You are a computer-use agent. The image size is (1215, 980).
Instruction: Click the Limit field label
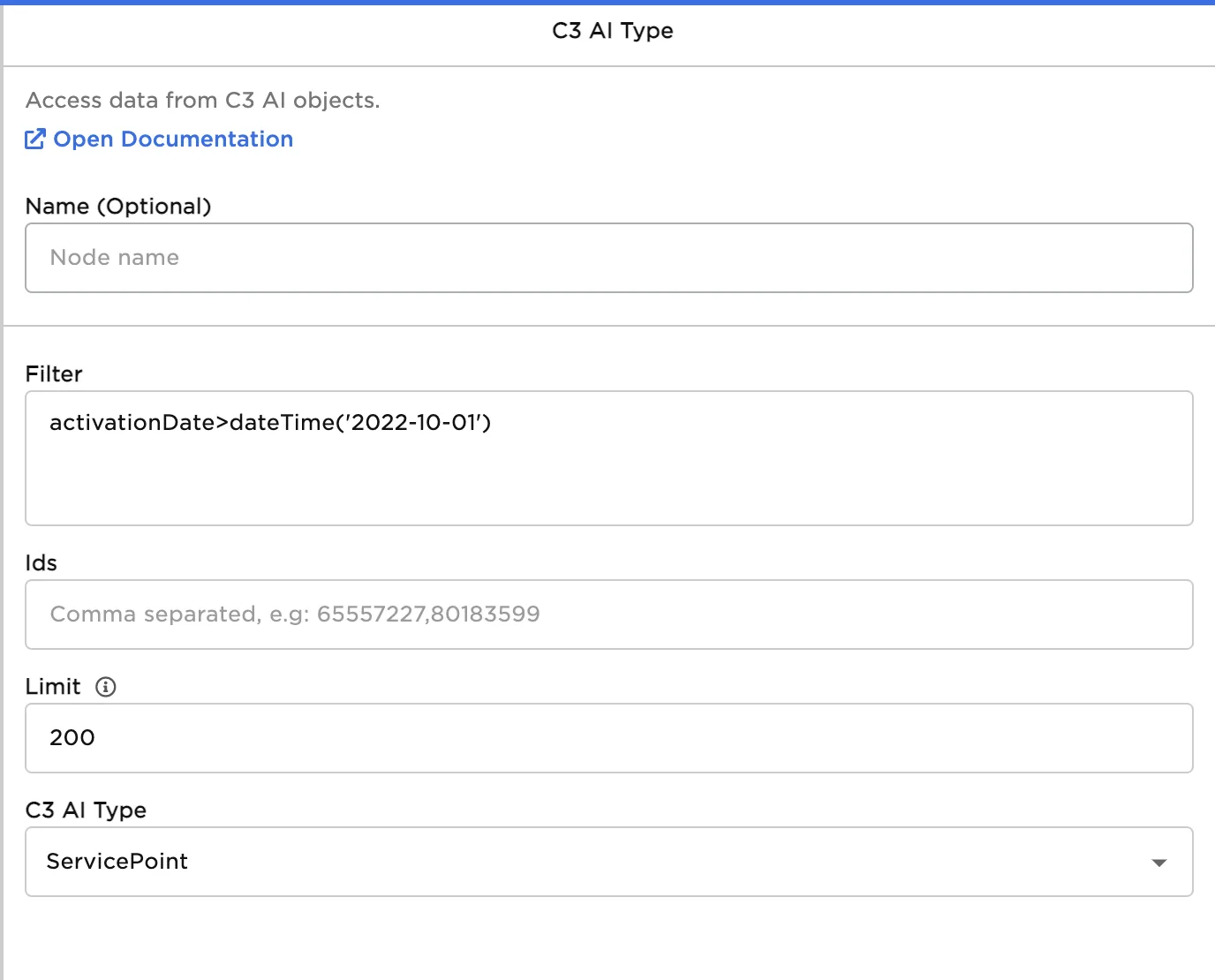point(53,687)
